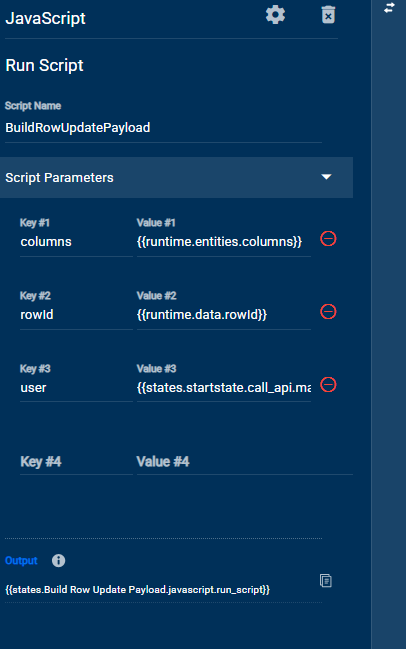Click the Key #3 field containing user

pyautogui.click(x=76, y=387)
